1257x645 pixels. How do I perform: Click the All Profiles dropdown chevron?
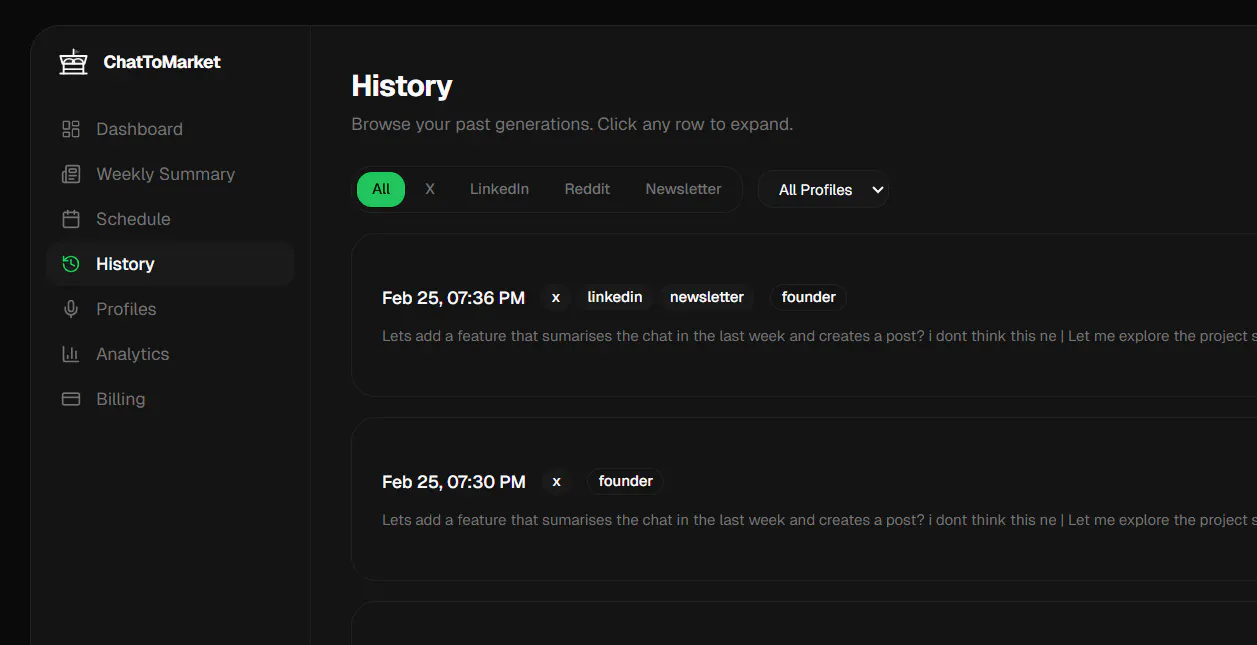click(878, 190)
